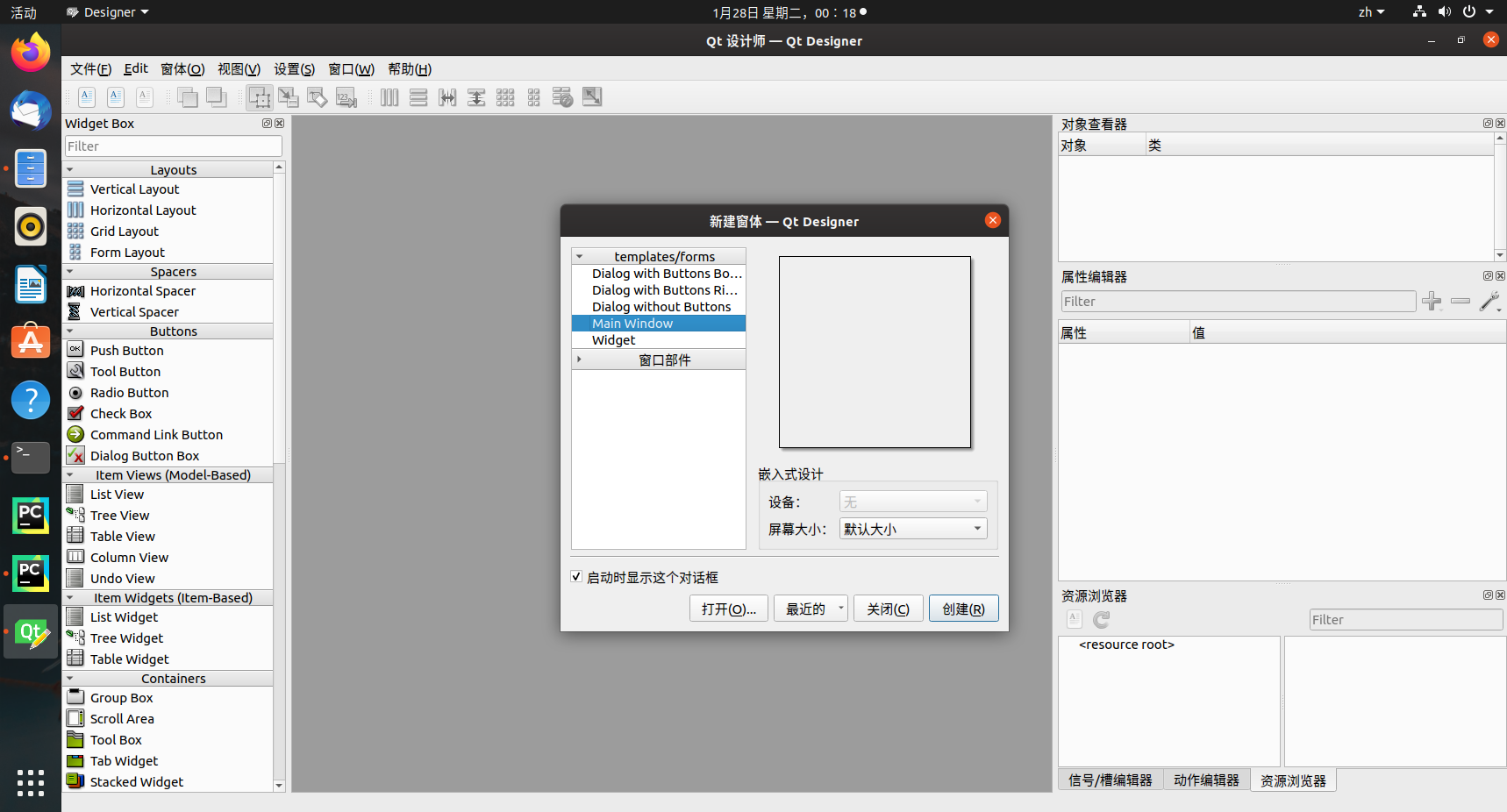
Task: Select Tab Widget in the Widget Box
Action: coord(125,761)
